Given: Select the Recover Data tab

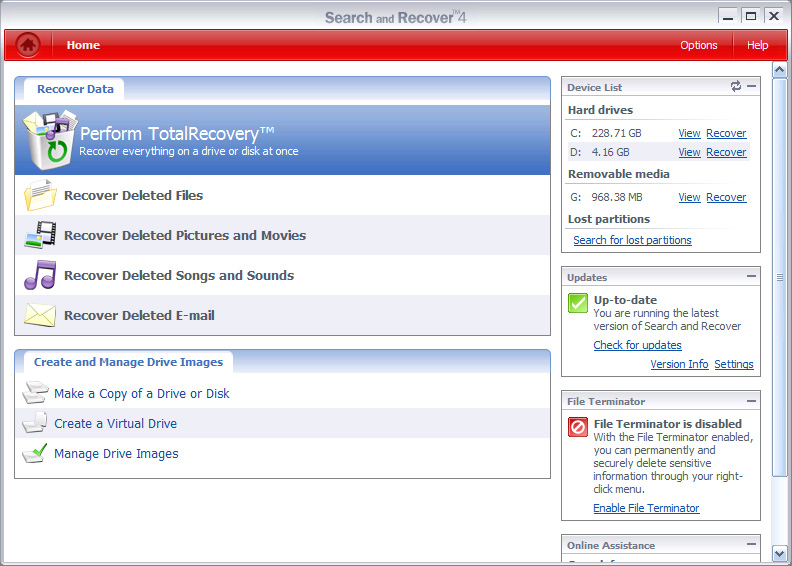Looking at the screenshot, I should point(75,89).
